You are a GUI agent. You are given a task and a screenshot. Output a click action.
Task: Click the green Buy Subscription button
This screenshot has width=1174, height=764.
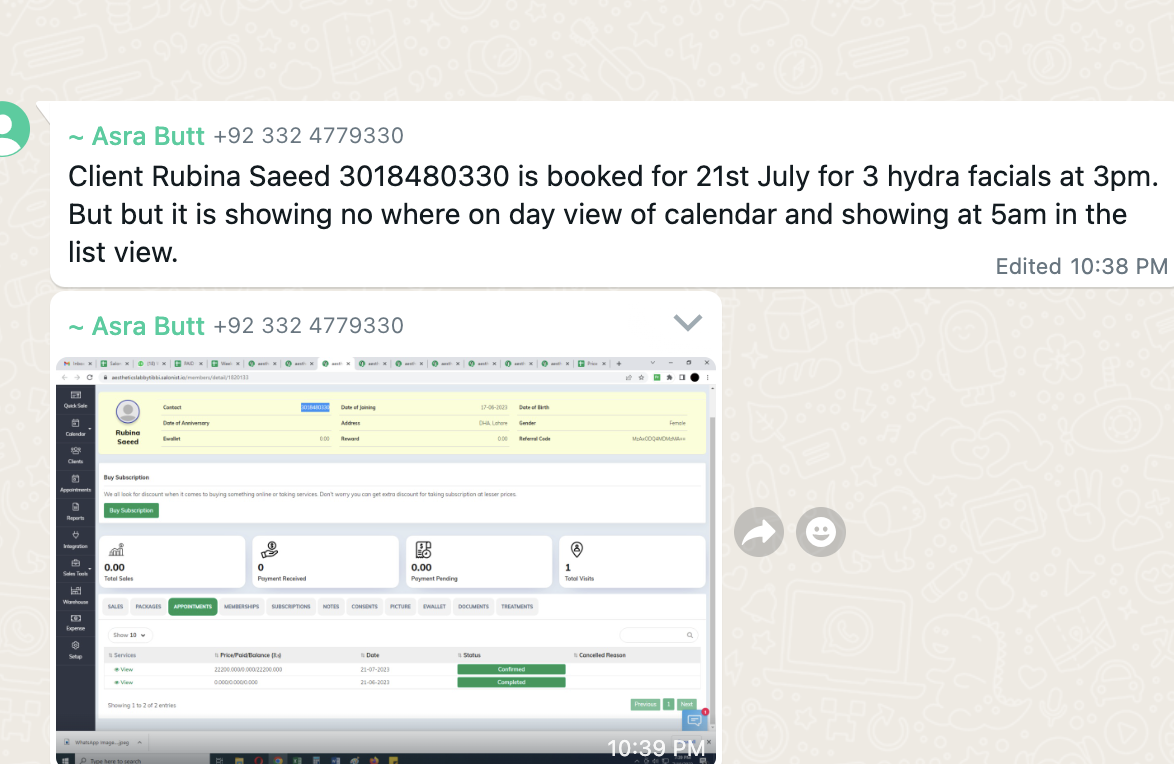131,511
